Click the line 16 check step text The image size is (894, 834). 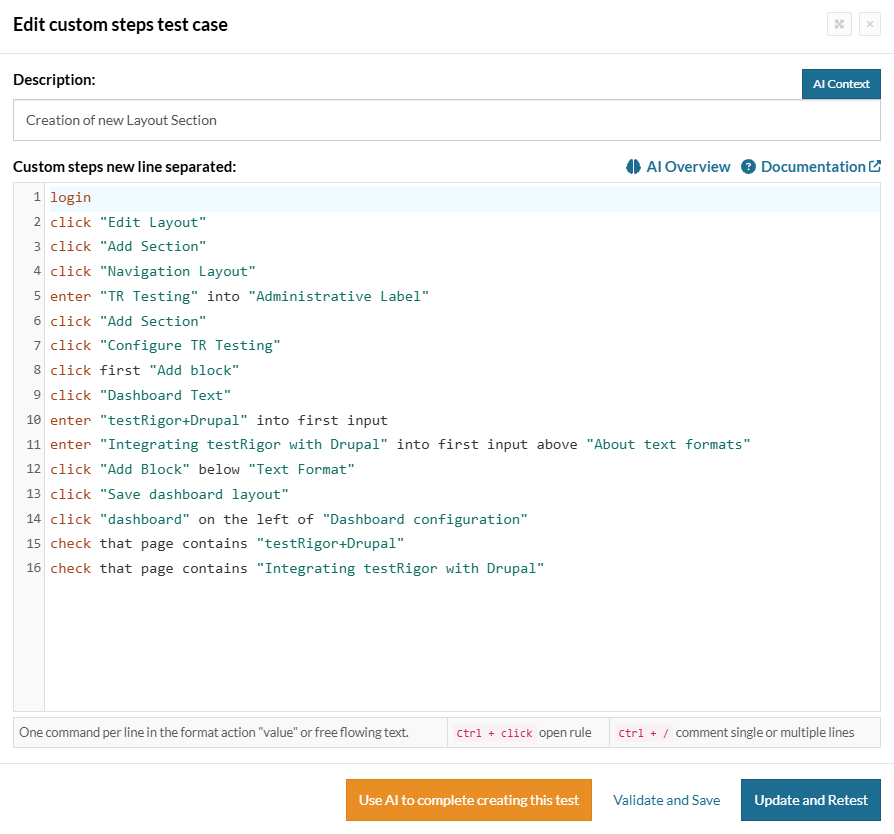(296, 568)
